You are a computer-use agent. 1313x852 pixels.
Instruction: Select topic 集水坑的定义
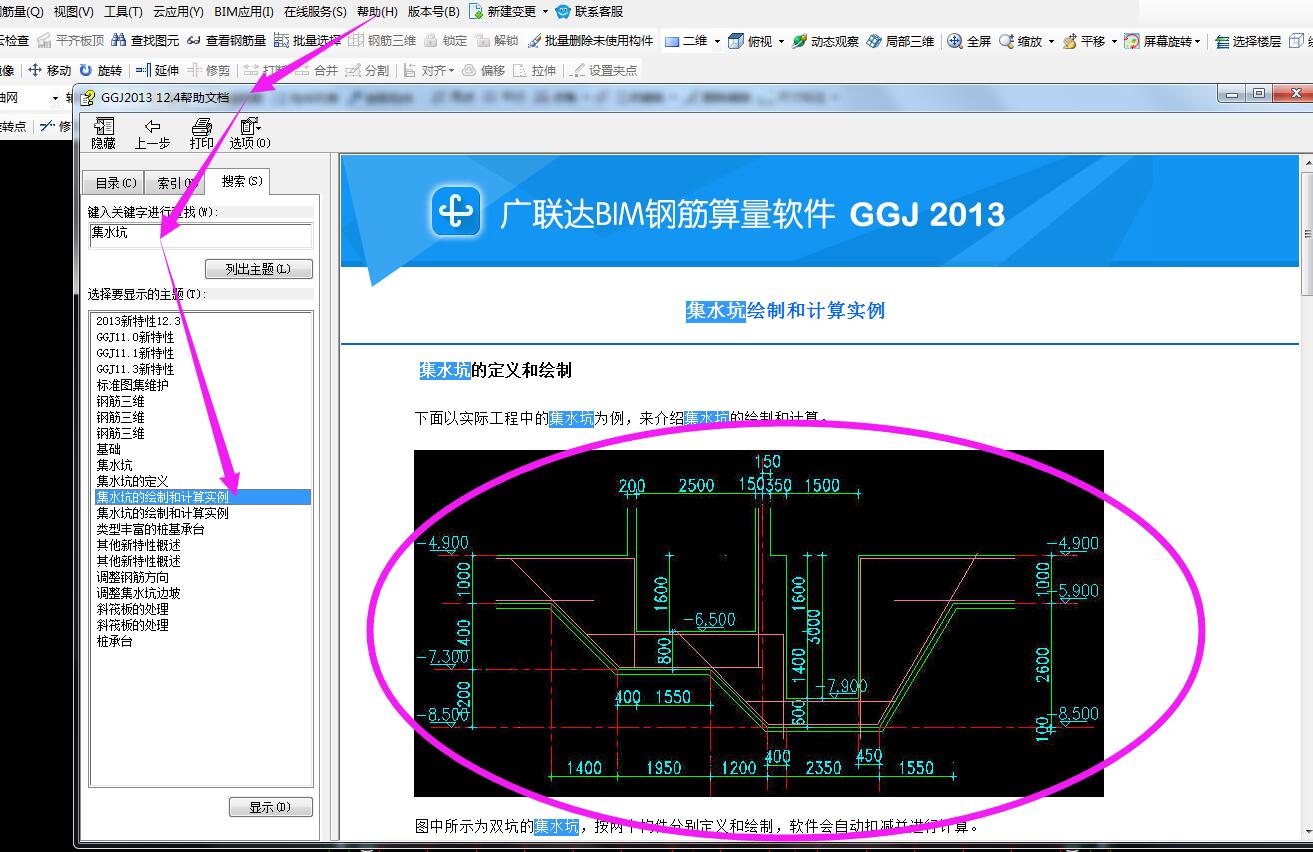pos(132,481)
